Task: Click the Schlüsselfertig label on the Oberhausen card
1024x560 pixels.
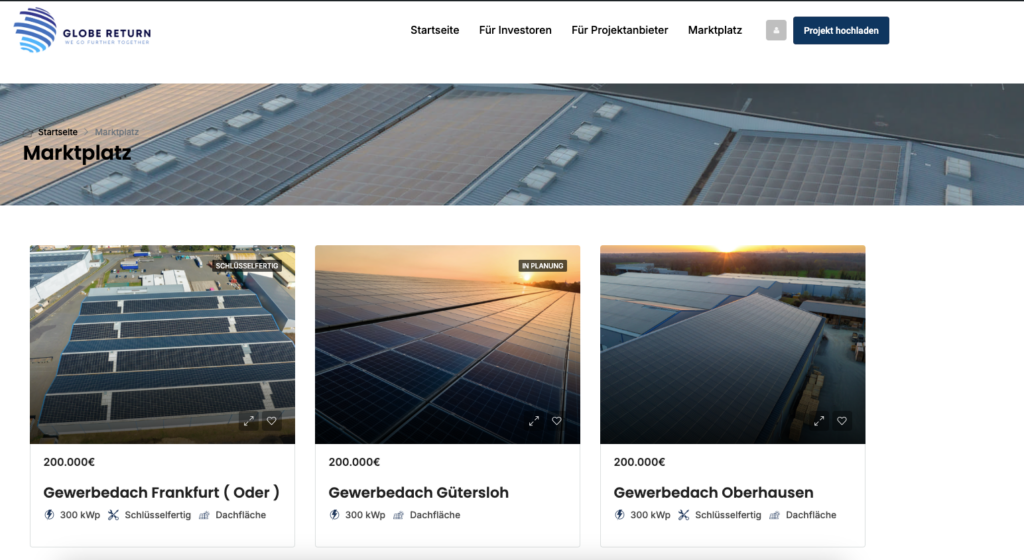Action: (728, 515)
